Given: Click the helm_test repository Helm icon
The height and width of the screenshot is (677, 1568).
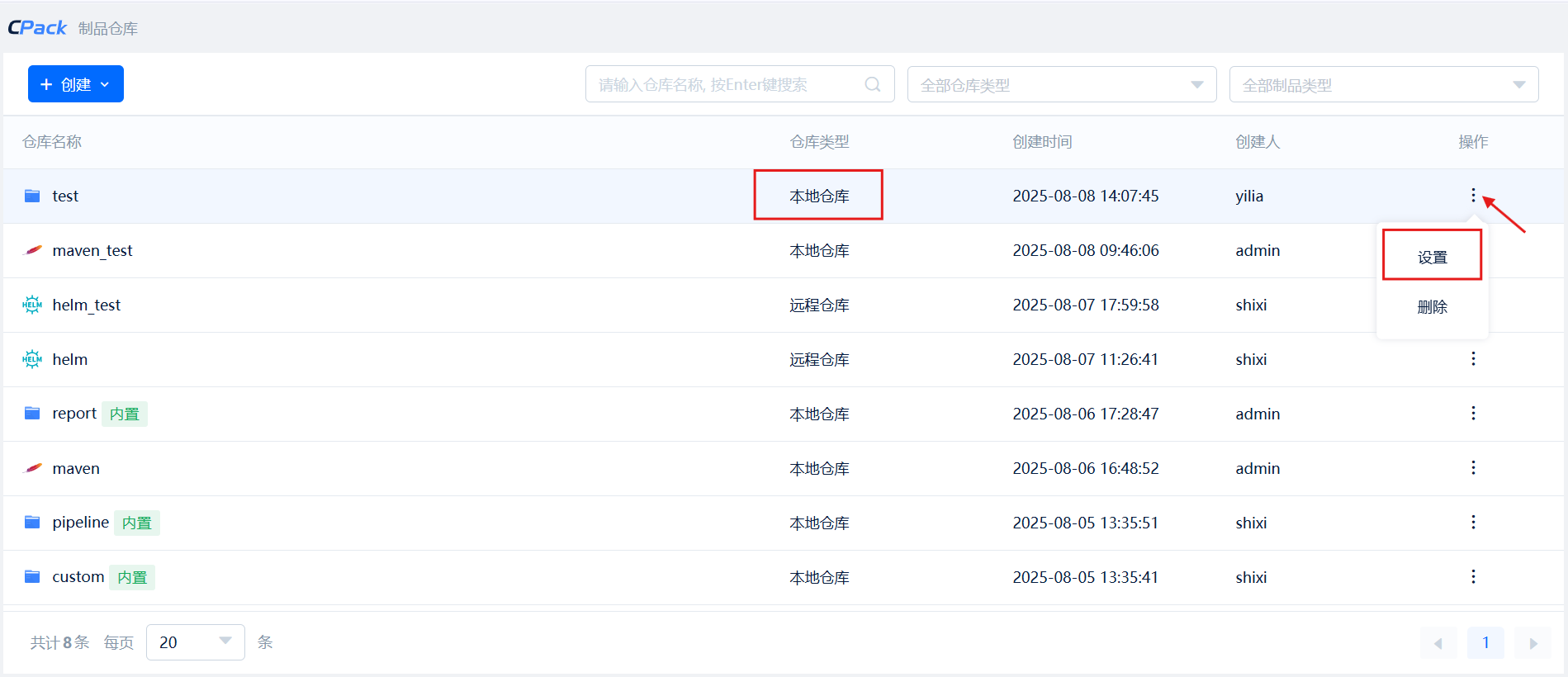Looking at the screenshot, I should point(32,305).
